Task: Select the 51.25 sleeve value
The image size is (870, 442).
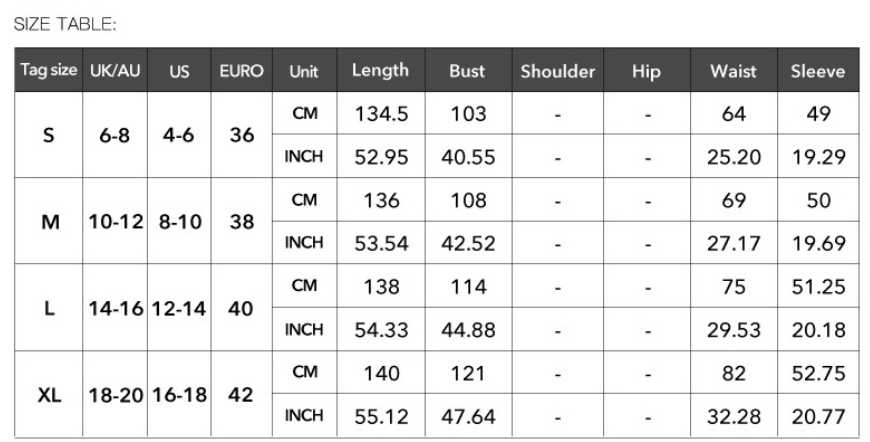Action: 818,286
